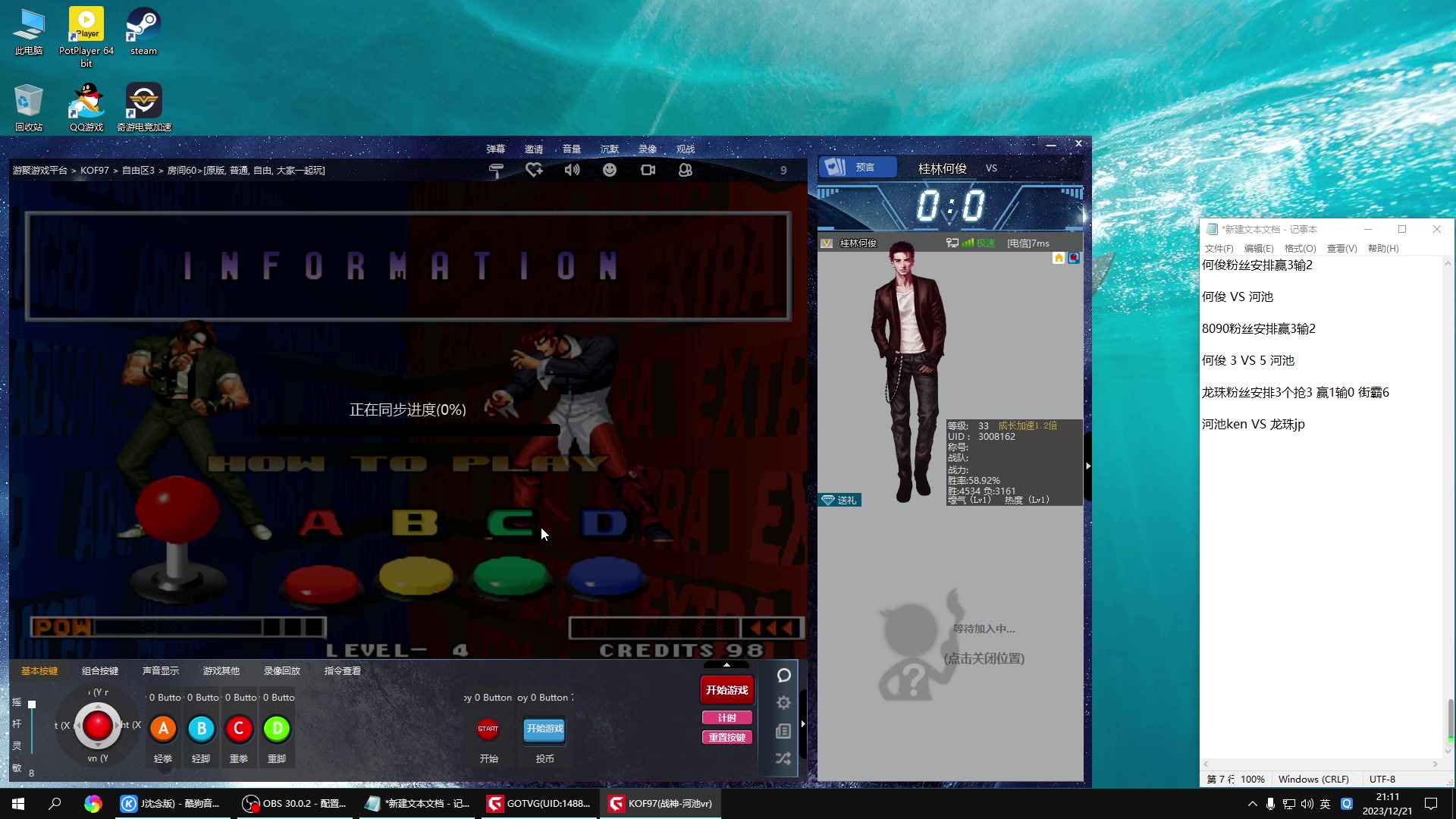Switch to the 录像回放 tab
The image size is (1456, 819).
282,670
